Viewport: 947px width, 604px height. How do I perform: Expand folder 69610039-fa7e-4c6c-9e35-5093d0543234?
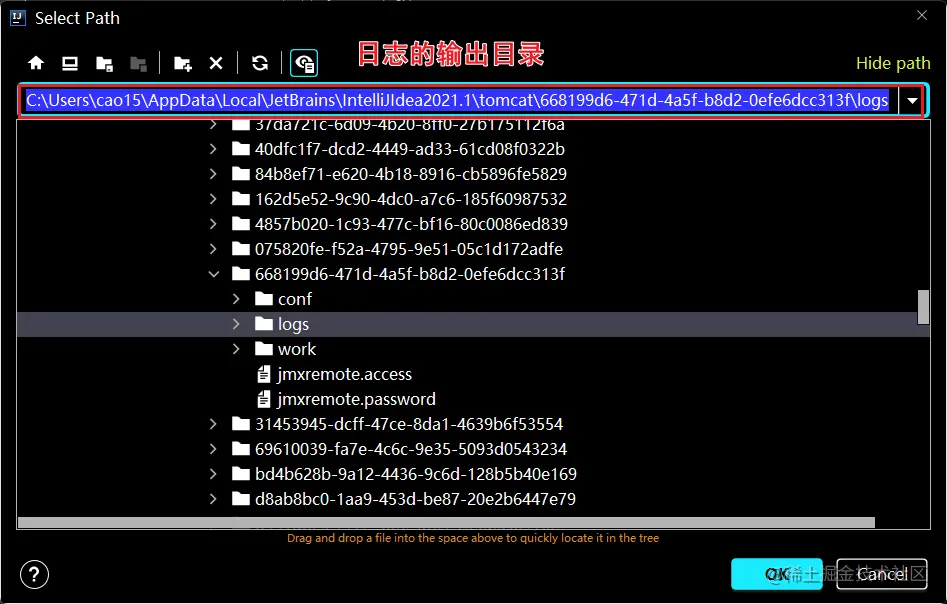point(213,449)
